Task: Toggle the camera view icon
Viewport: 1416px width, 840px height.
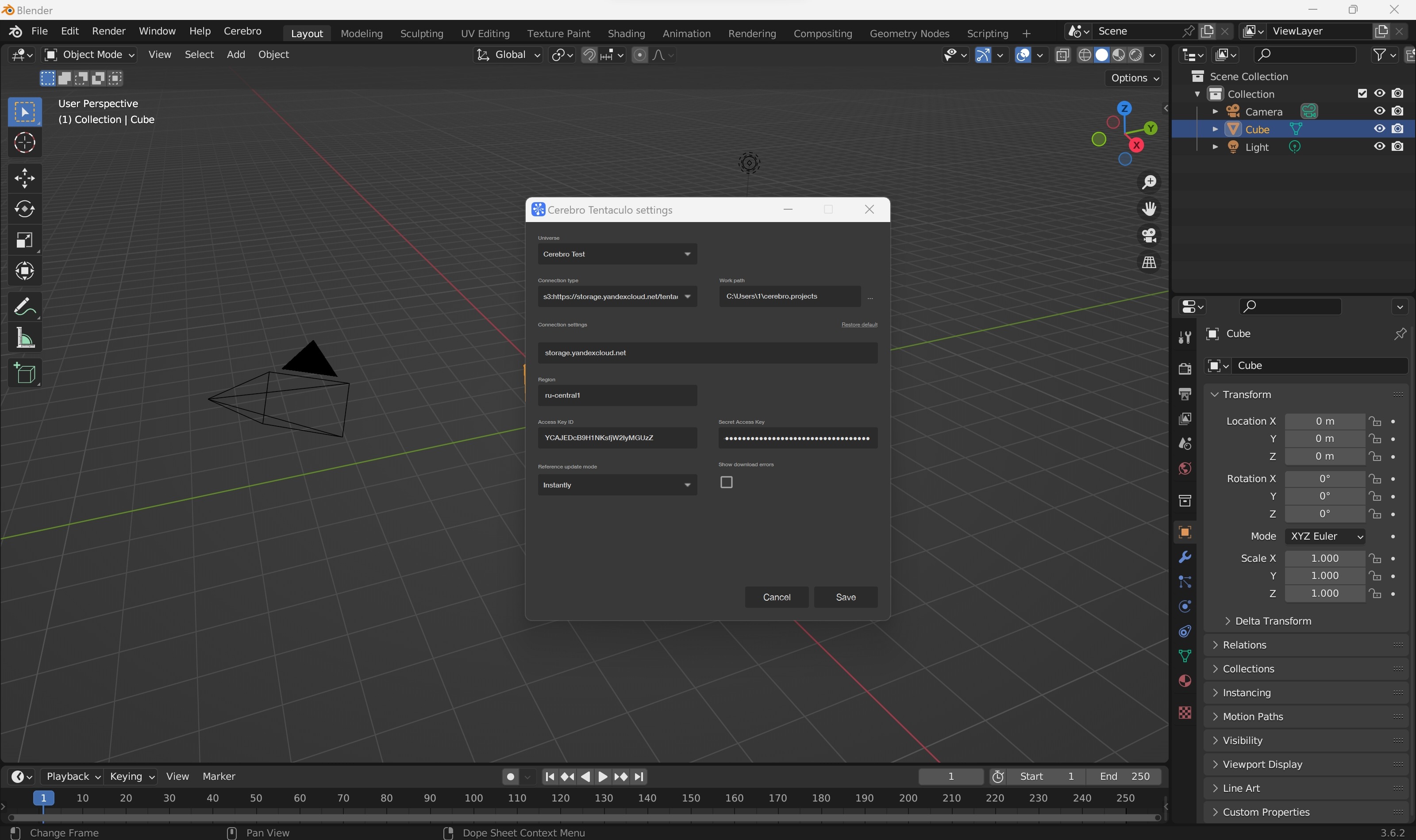Action: [1149, 235]
